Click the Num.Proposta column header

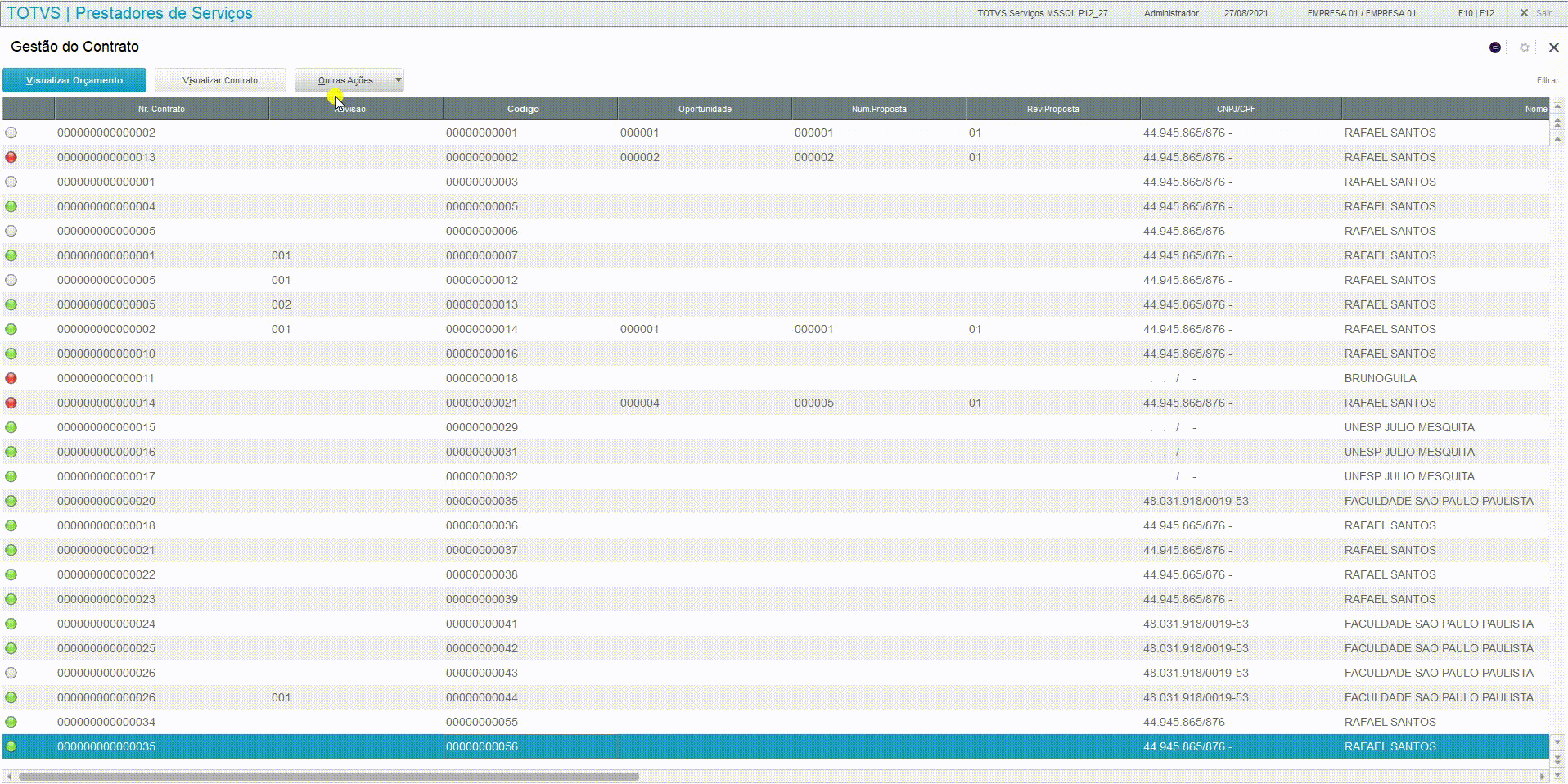click(879, 109)
